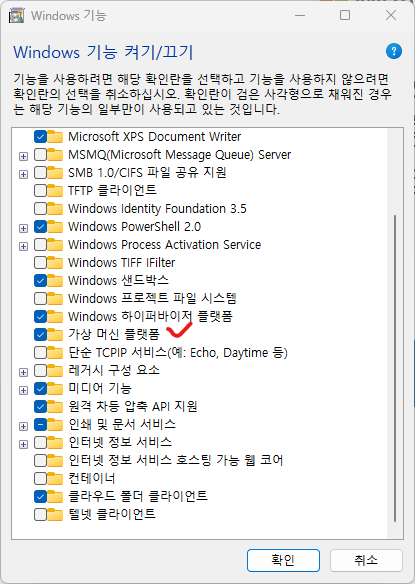Uncheck Windows PowerShell 2.0

pos(40,226)
